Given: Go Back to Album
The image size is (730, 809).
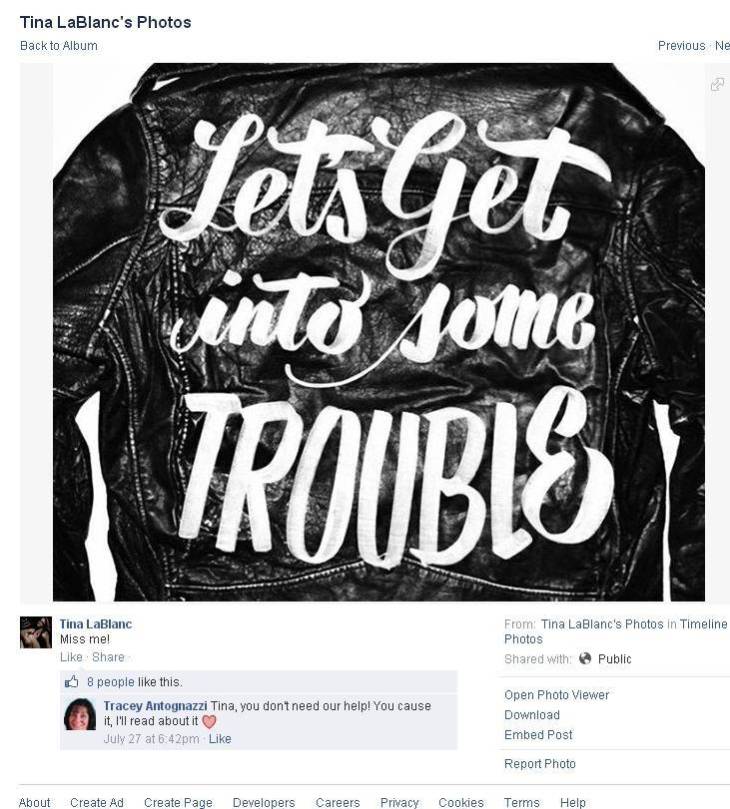Looking at the screenshot, I should (x=58, y=45).
